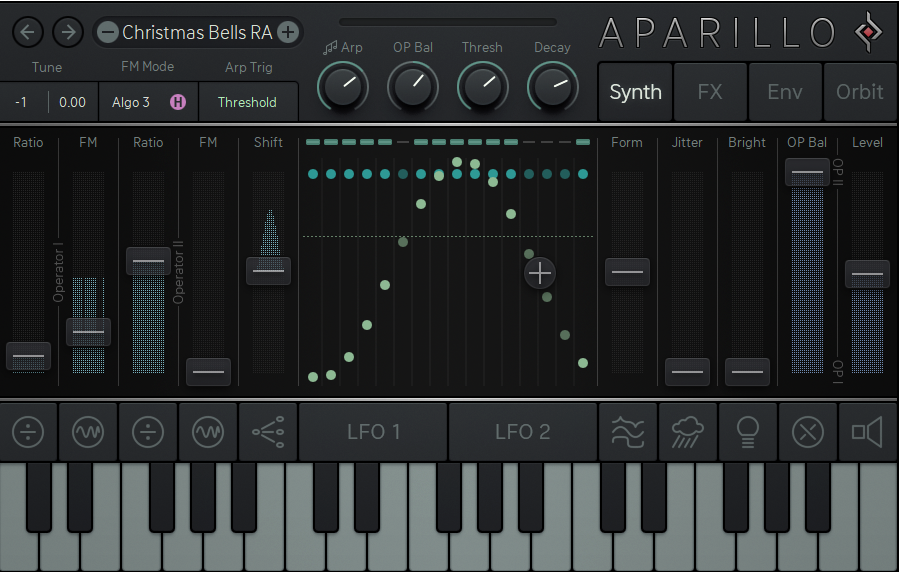This screenshot has width=899, height=572.
Task: Click the Shift branching nodes icon
Action: pyautogui.click(x=268, y=432)
